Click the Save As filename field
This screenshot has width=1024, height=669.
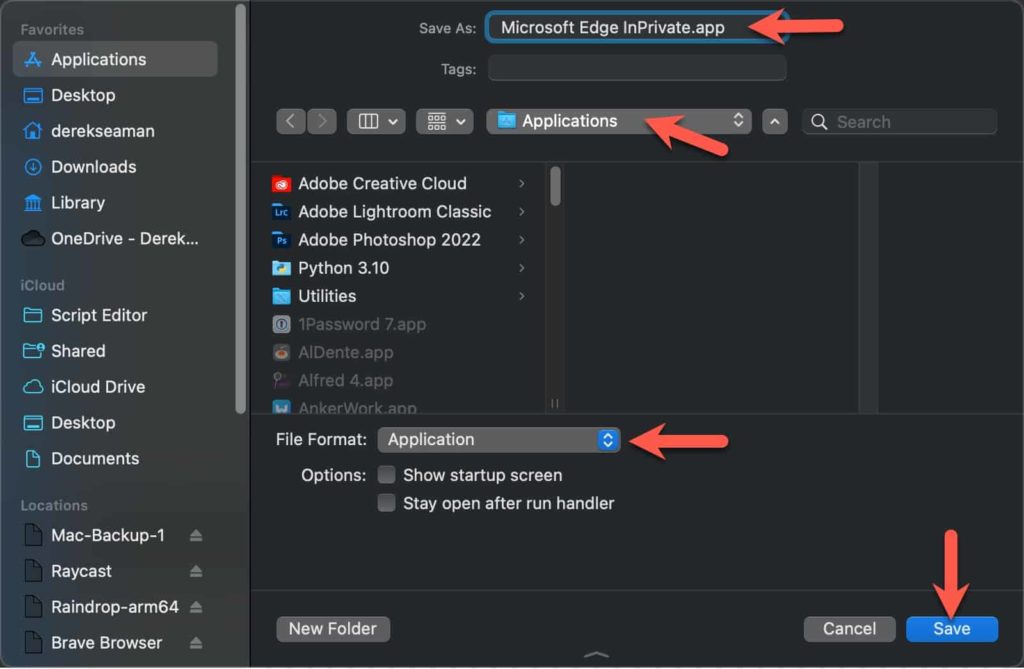pyautogui.click(x=637, y=27)
